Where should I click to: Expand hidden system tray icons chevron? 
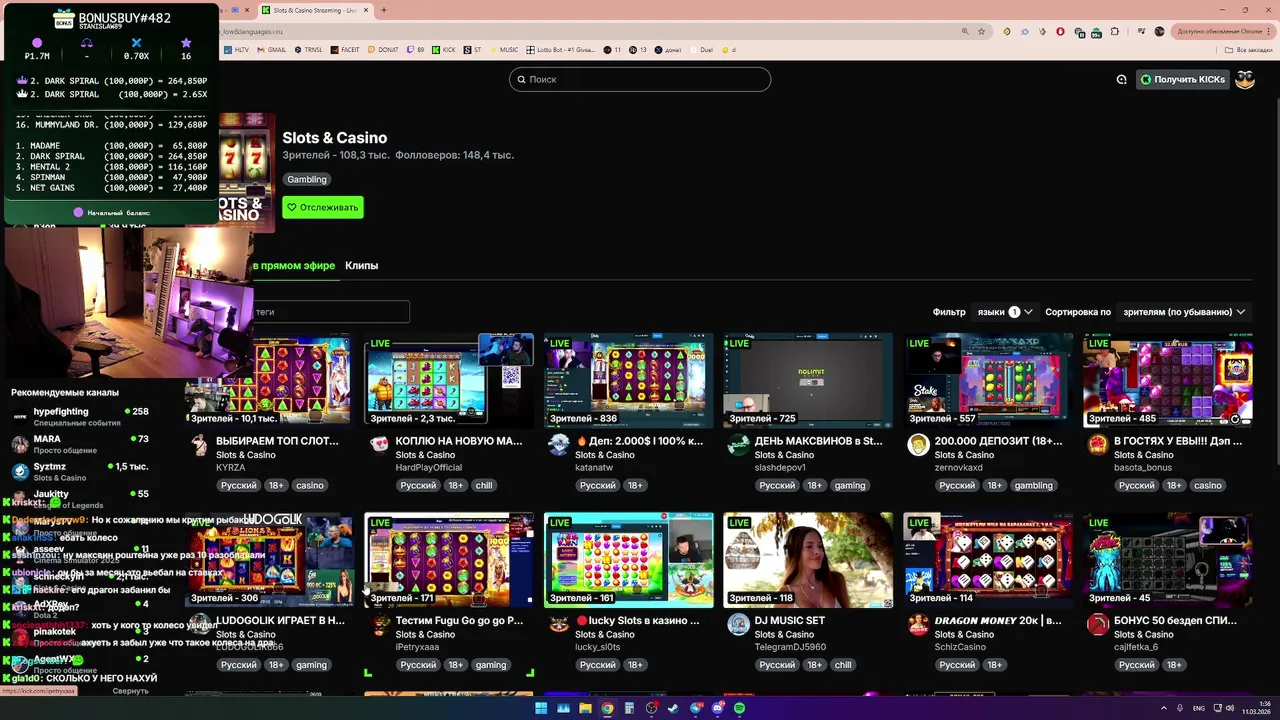[x=1166, y=708]
